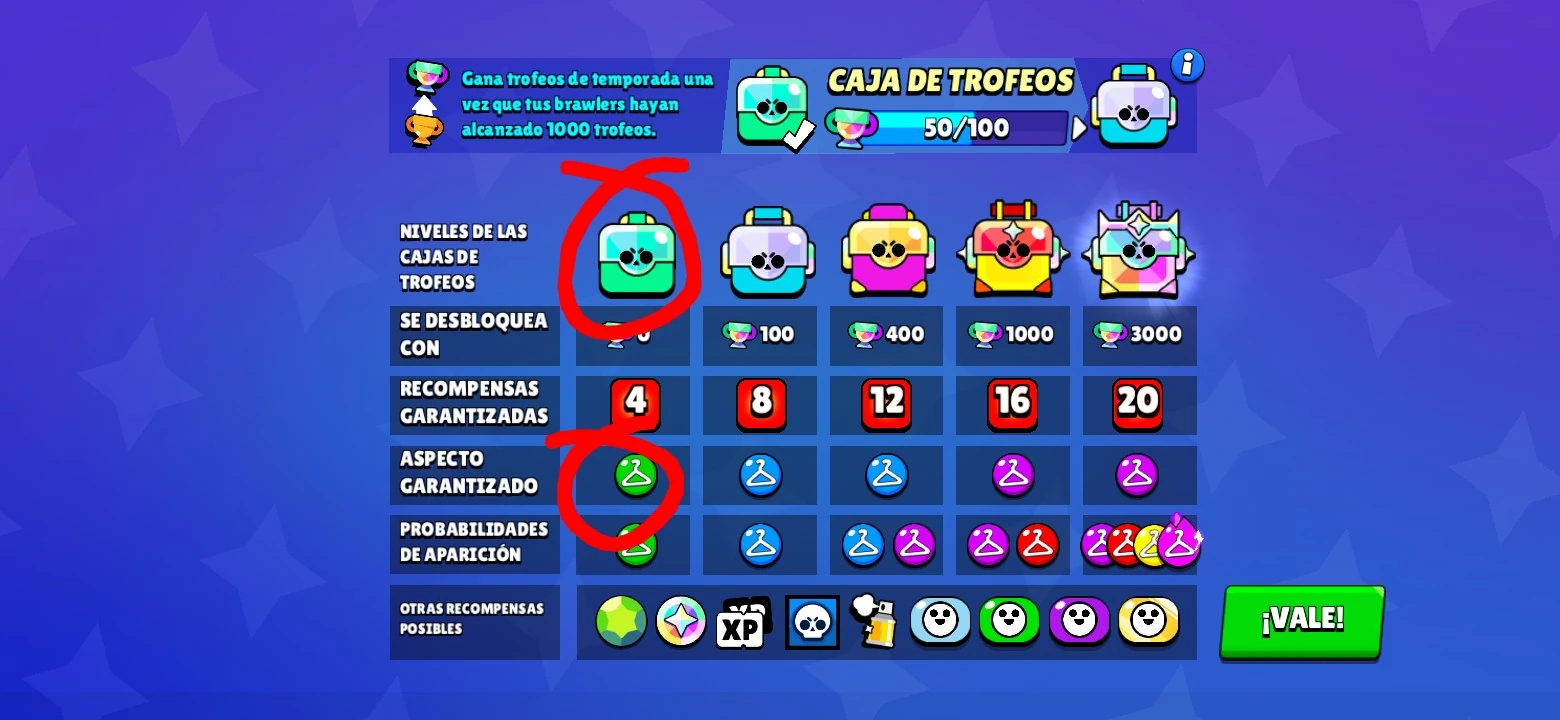Click the 3000 trophies unlock cell
This screenshot has width=1560, height=720.
click(x=1139, y=335)
